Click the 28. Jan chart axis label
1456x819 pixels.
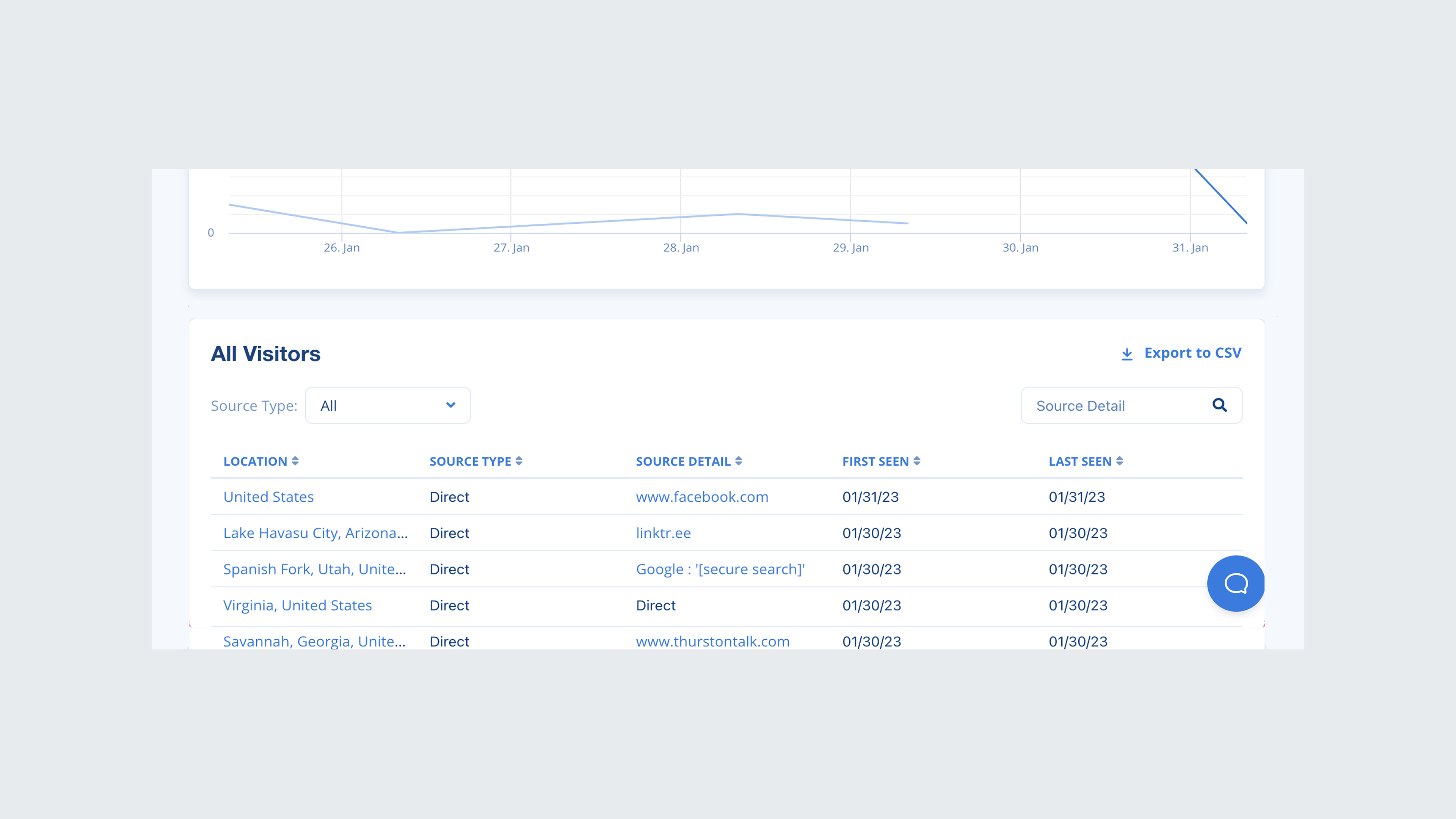pyautogui.click(x=681, y=248)
